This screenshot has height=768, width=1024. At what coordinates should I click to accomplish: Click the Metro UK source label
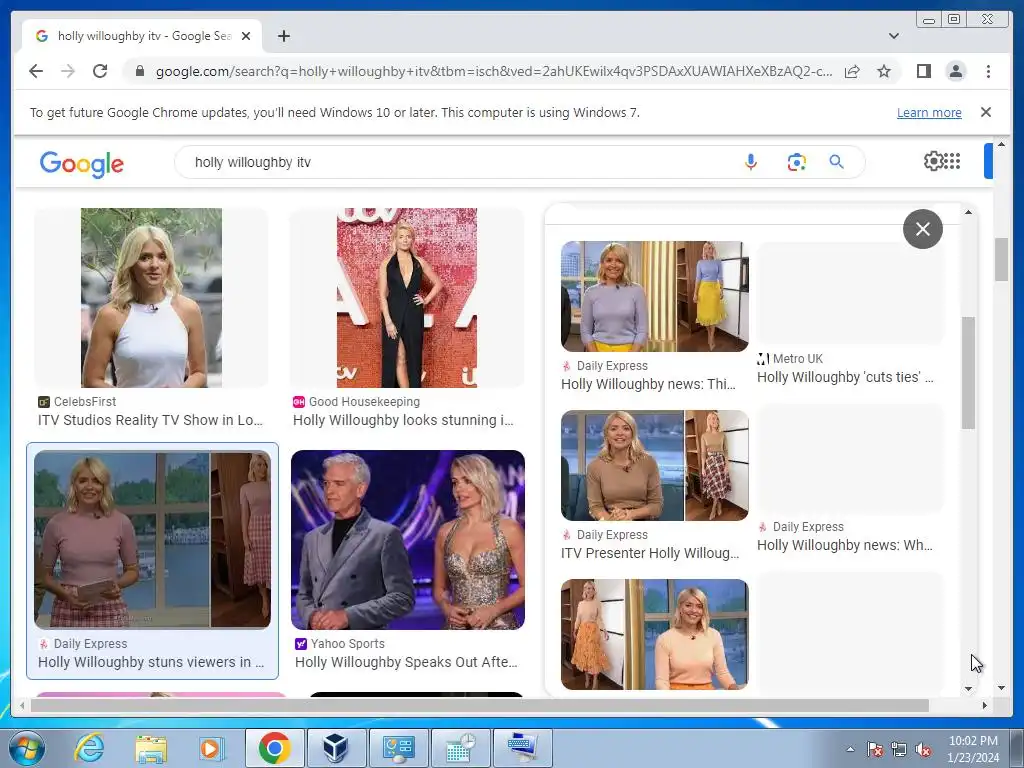click(797, 359)
